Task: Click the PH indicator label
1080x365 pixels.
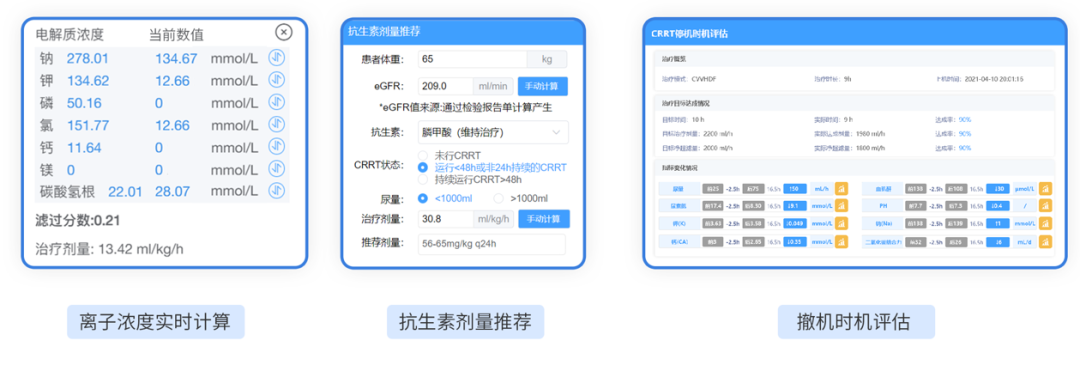Action: click(882, 206)
